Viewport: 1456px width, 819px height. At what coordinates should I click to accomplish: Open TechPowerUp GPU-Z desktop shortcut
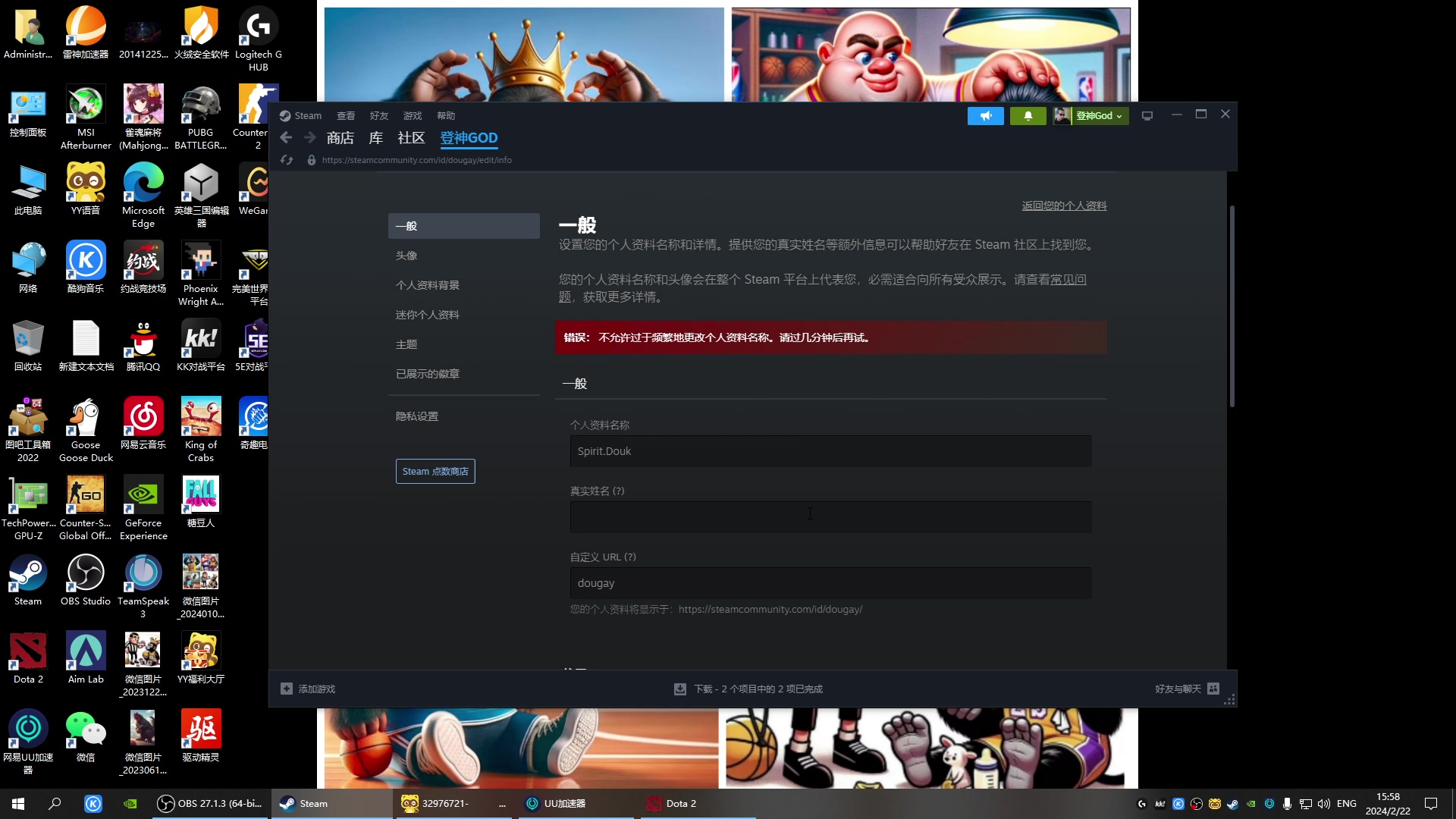[28, 508]
